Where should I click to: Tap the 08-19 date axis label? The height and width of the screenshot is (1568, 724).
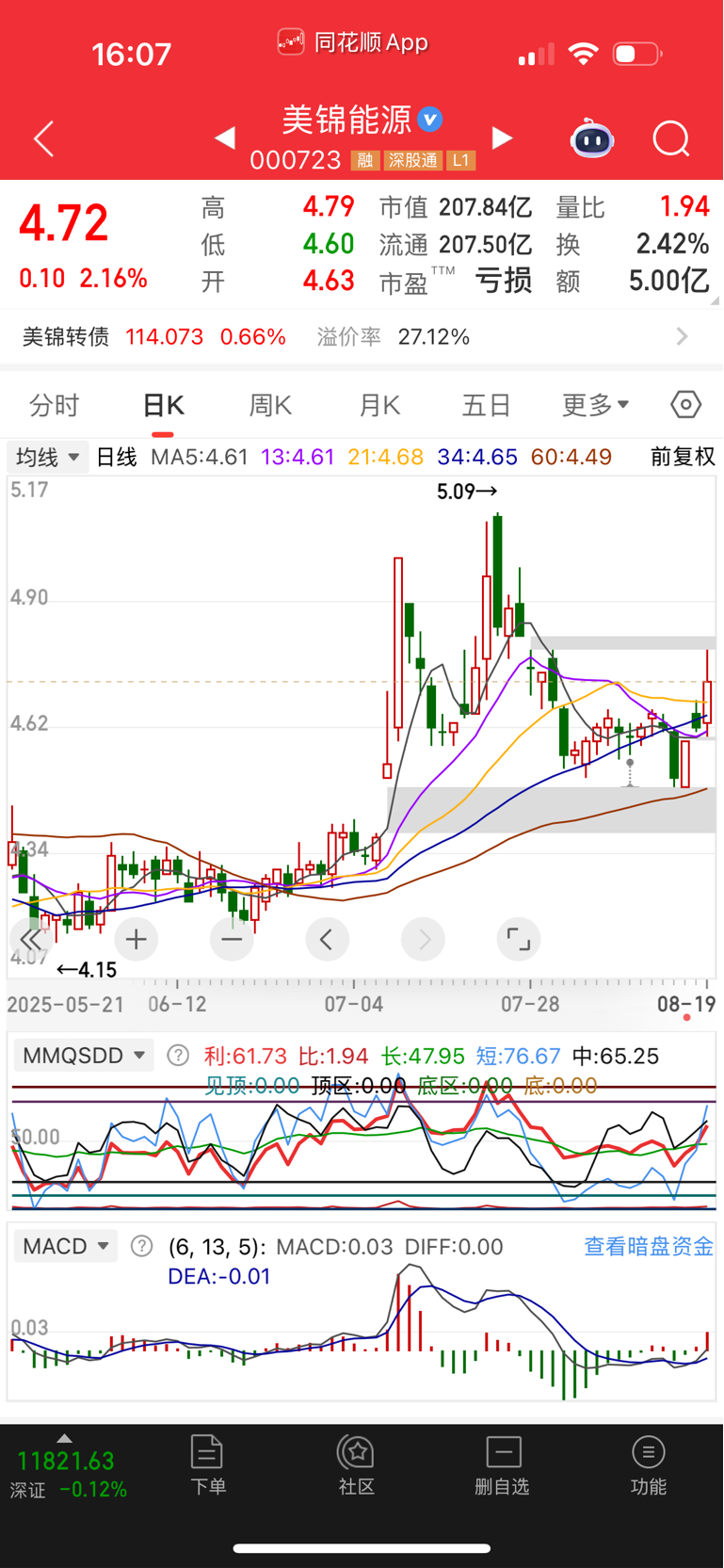[686, 1005]
